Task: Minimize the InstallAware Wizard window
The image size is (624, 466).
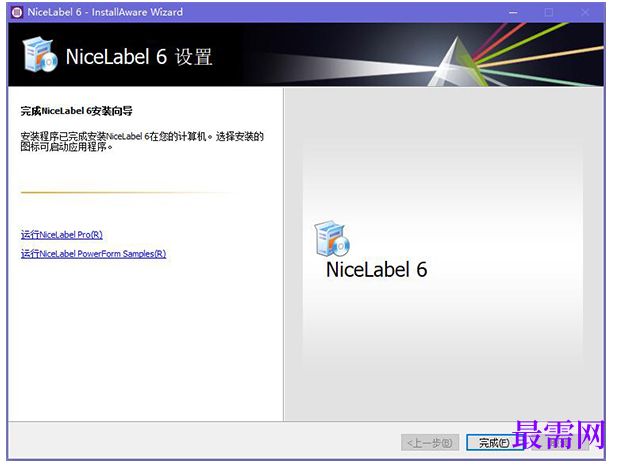Action: coord(513,13)
